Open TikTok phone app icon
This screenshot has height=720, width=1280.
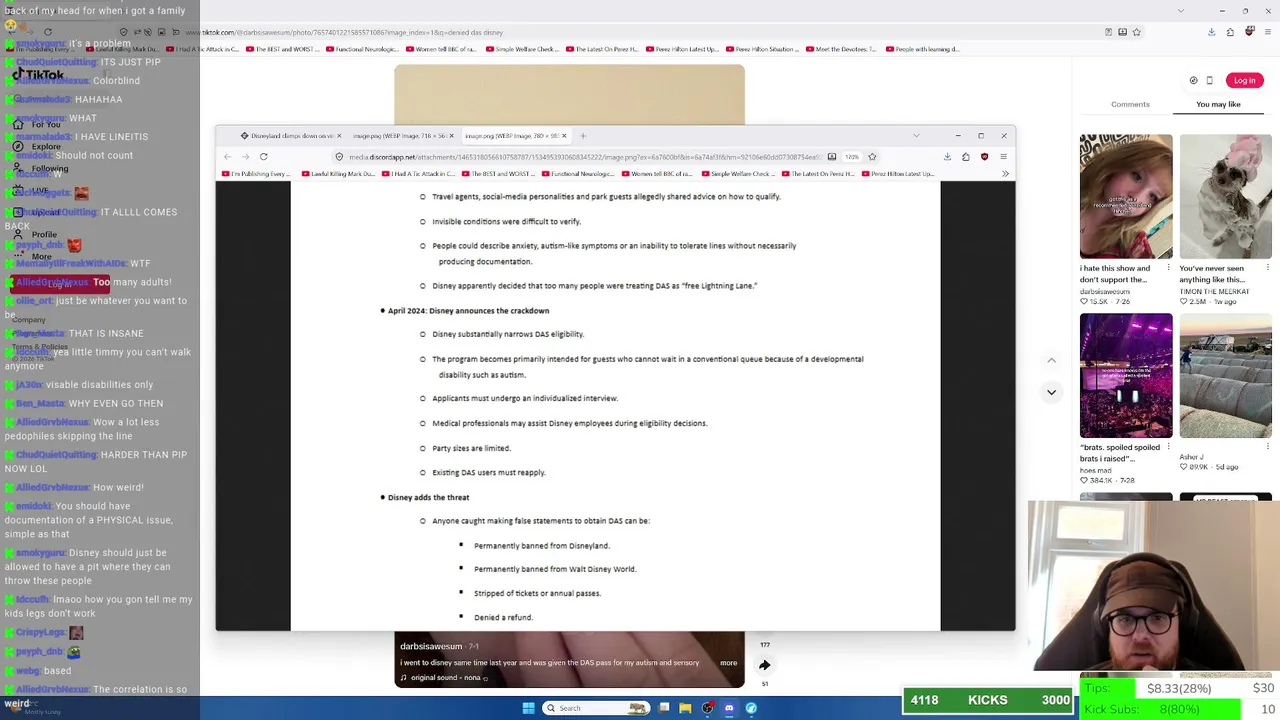[1209, 81]
